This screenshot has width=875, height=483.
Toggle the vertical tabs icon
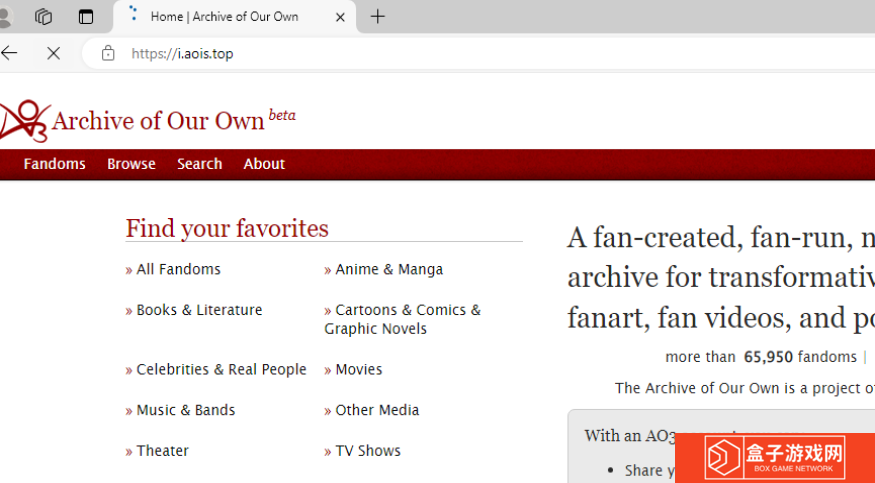[x=86, y=17]
